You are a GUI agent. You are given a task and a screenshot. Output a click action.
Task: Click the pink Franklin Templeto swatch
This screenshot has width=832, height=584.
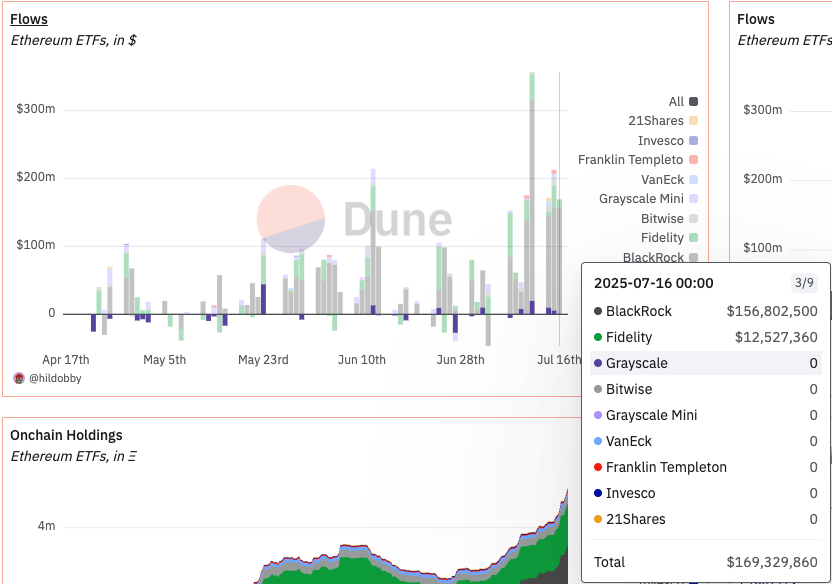click(x=693, y=160)
